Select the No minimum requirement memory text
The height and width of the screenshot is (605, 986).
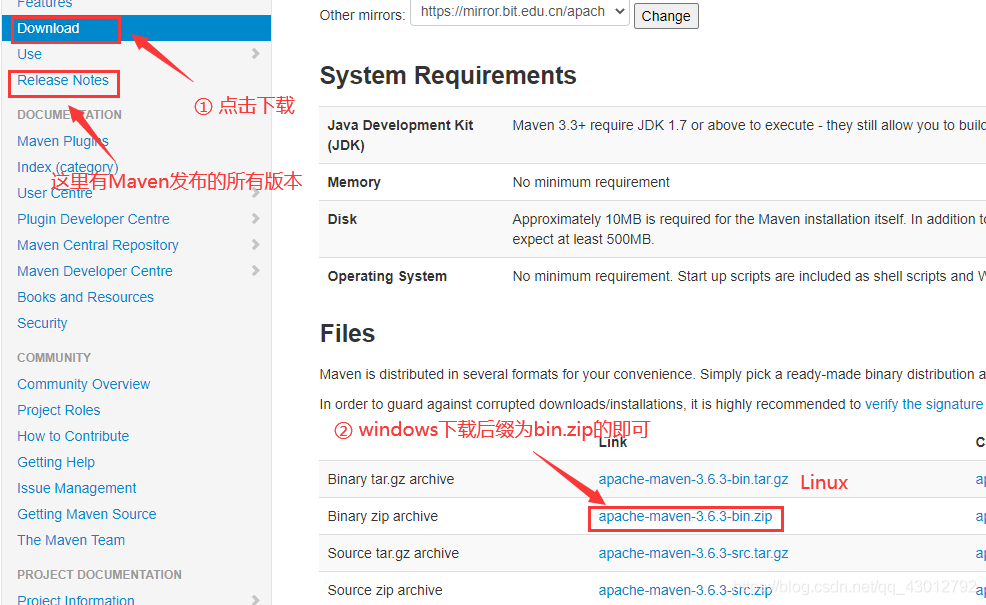591,182
